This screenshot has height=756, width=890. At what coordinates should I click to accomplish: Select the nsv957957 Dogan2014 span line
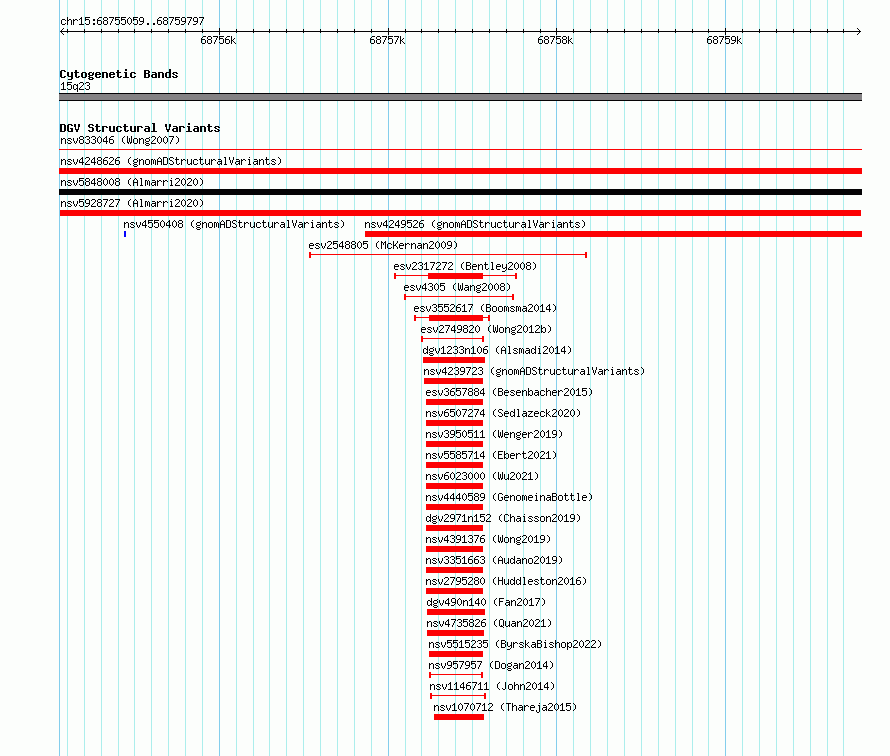pos(456,675)
